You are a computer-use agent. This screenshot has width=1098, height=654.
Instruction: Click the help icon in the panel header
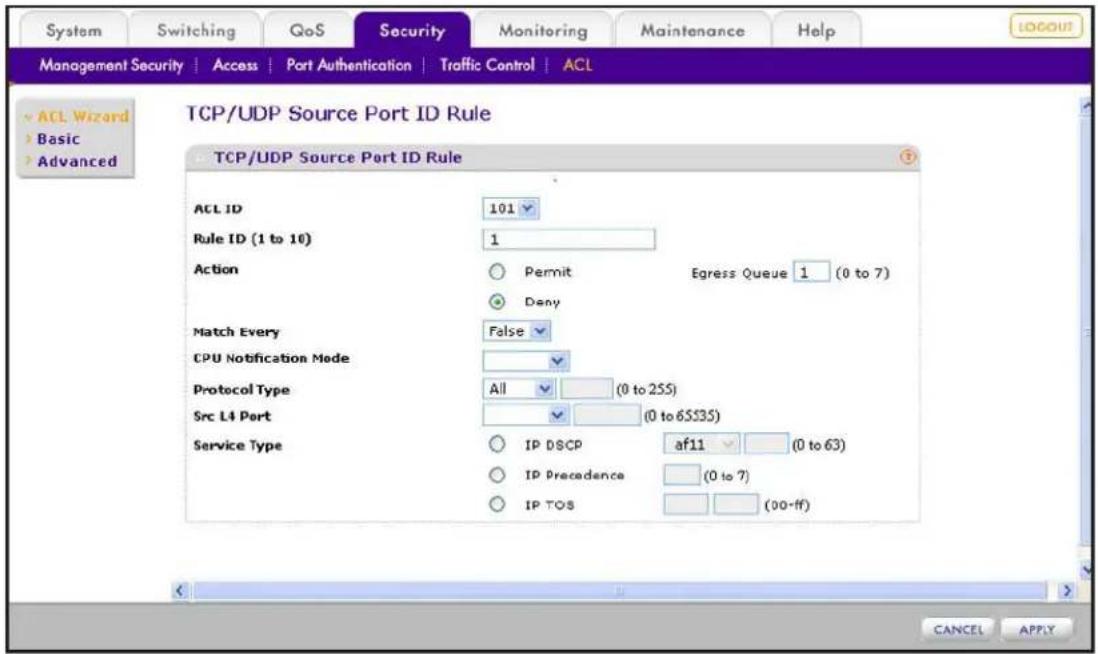tap(907, 157)
